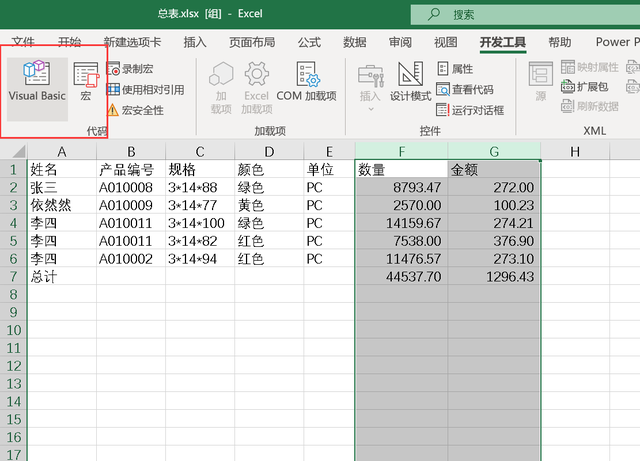This screenshot has width=640, height=461.
Task: Select quantity cell 8793.47
Action: tap(402, 187)
